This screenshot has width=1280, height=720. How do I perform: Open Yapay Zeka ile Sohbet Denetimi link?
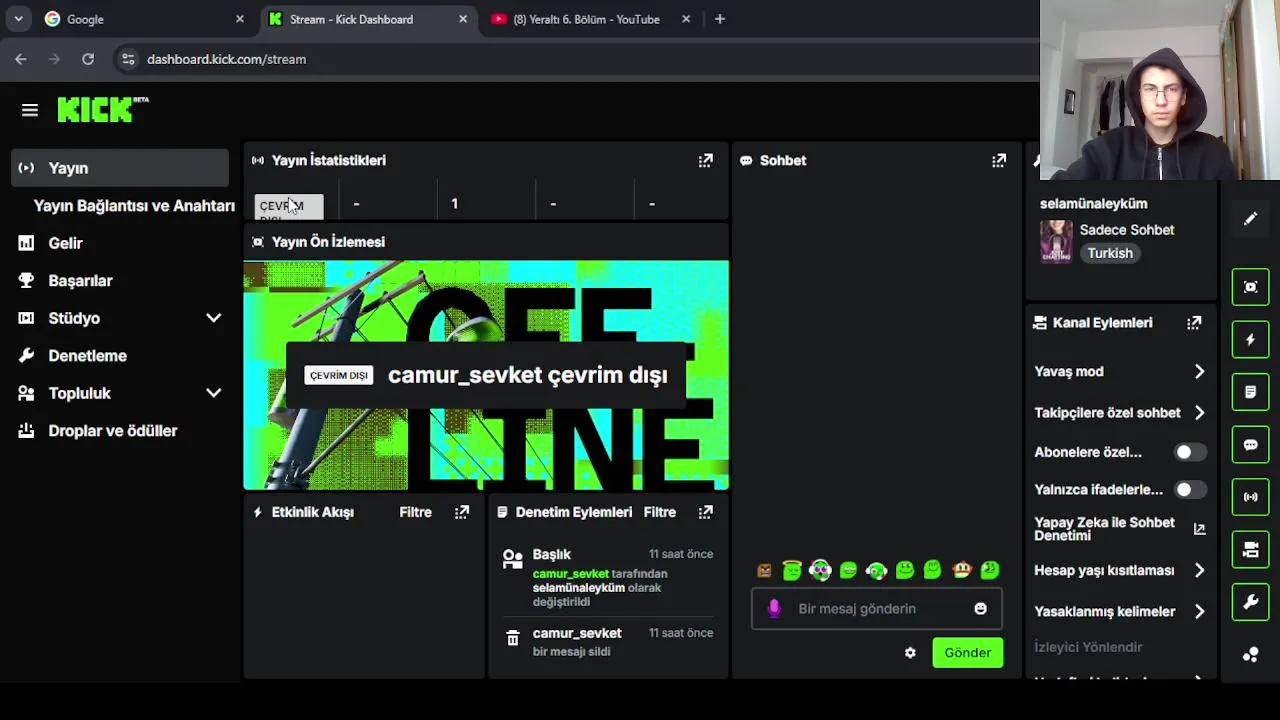pyautogui.click(x=1120, y=529)
